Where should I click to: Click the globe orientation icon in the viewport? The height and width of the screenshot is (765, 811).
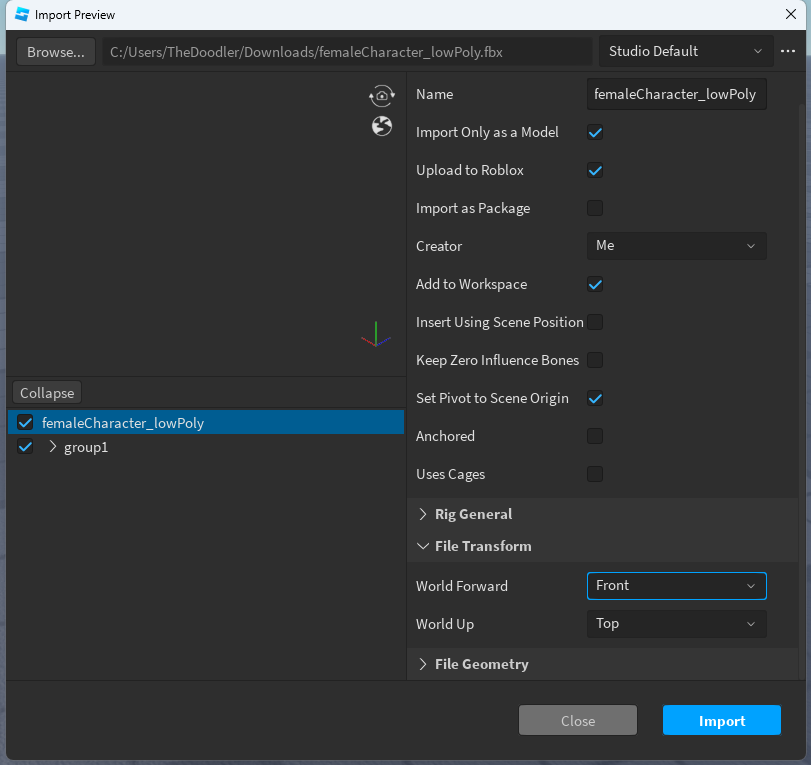click(381, 126)
